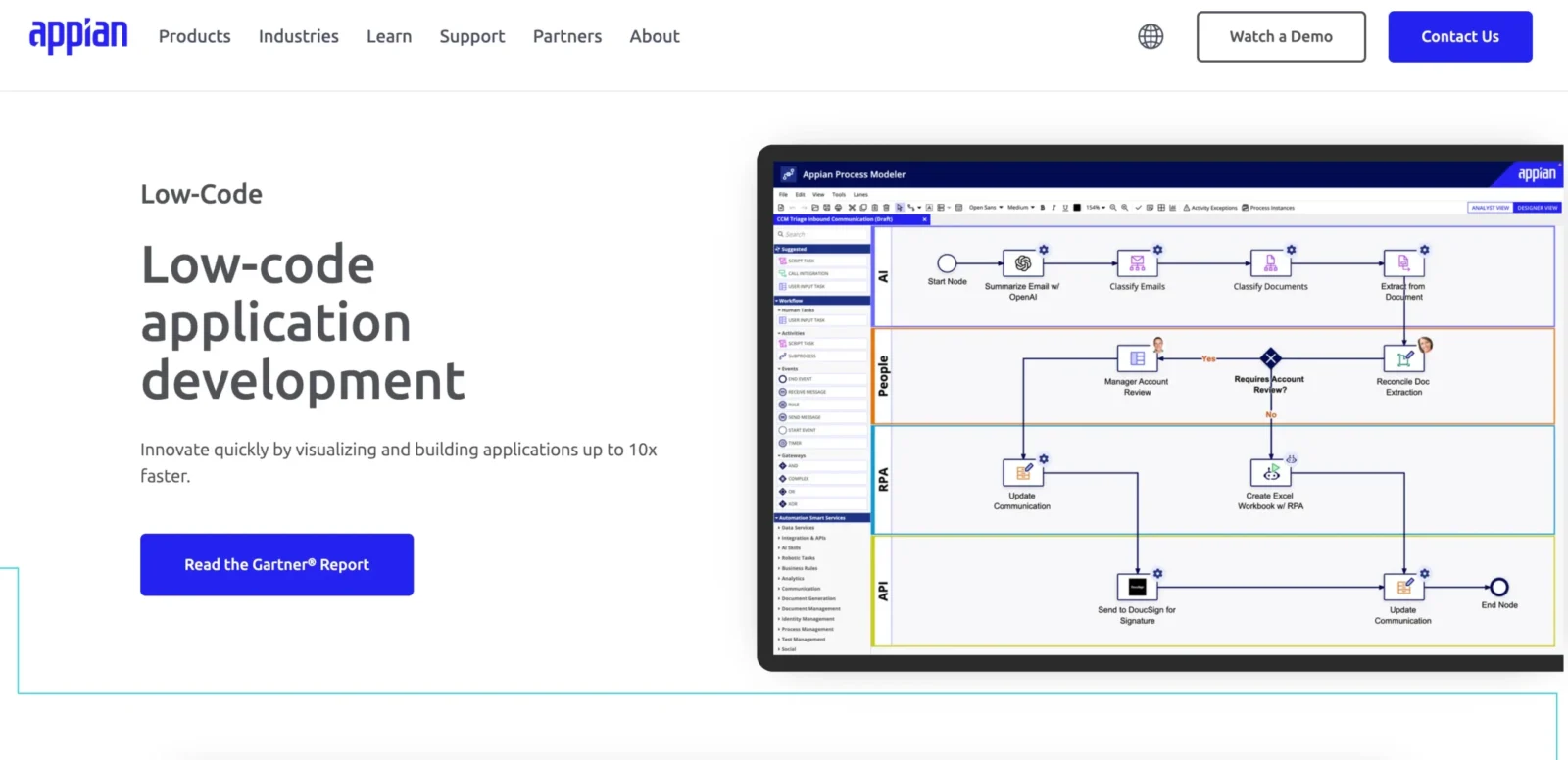Click the Classify Documents node icon
Image resolution: width=1568 pixels, height=760 pixels.
[1270, 263]
